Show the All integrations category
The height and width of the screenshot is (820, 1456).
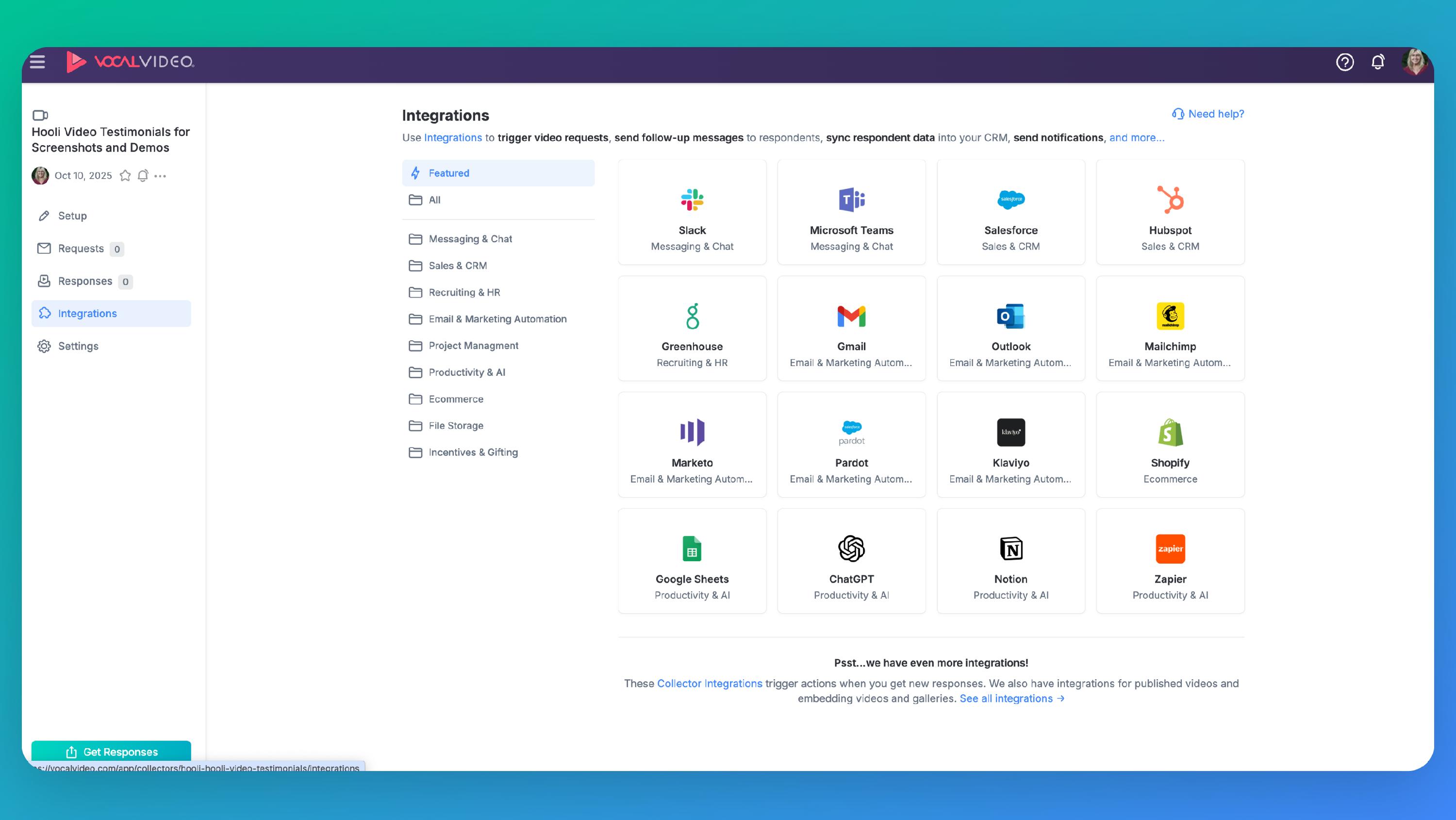[434, 200]
